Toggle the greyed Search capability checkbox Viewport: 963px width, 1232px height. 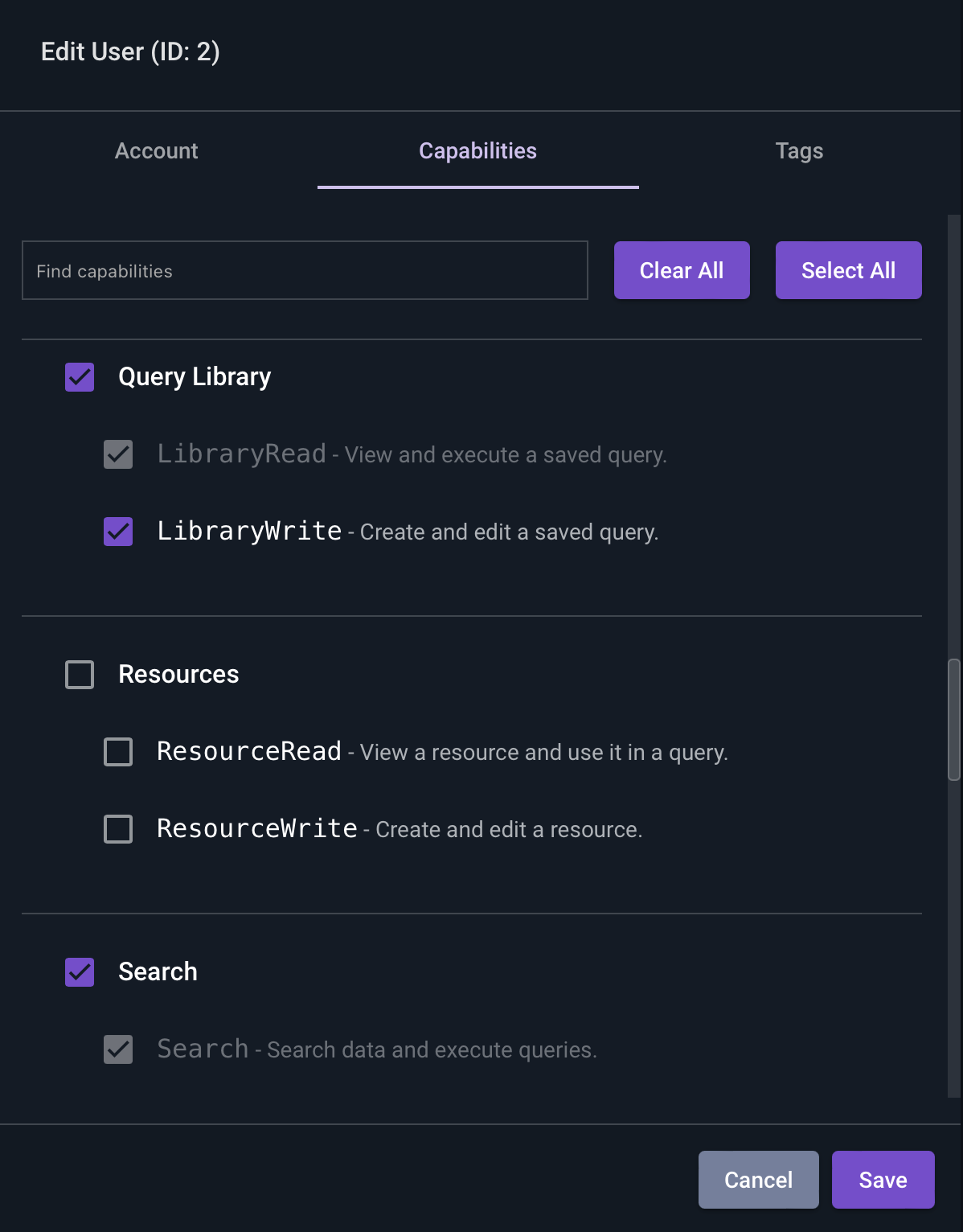coord(118,1049)
